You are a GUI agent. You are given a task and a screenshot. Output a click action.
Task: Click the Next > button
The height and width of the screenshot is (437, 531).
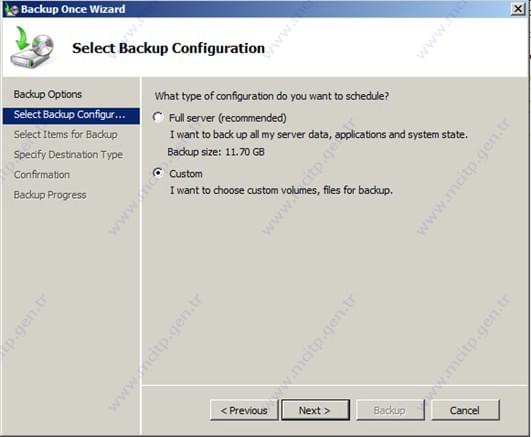(315, 410)
